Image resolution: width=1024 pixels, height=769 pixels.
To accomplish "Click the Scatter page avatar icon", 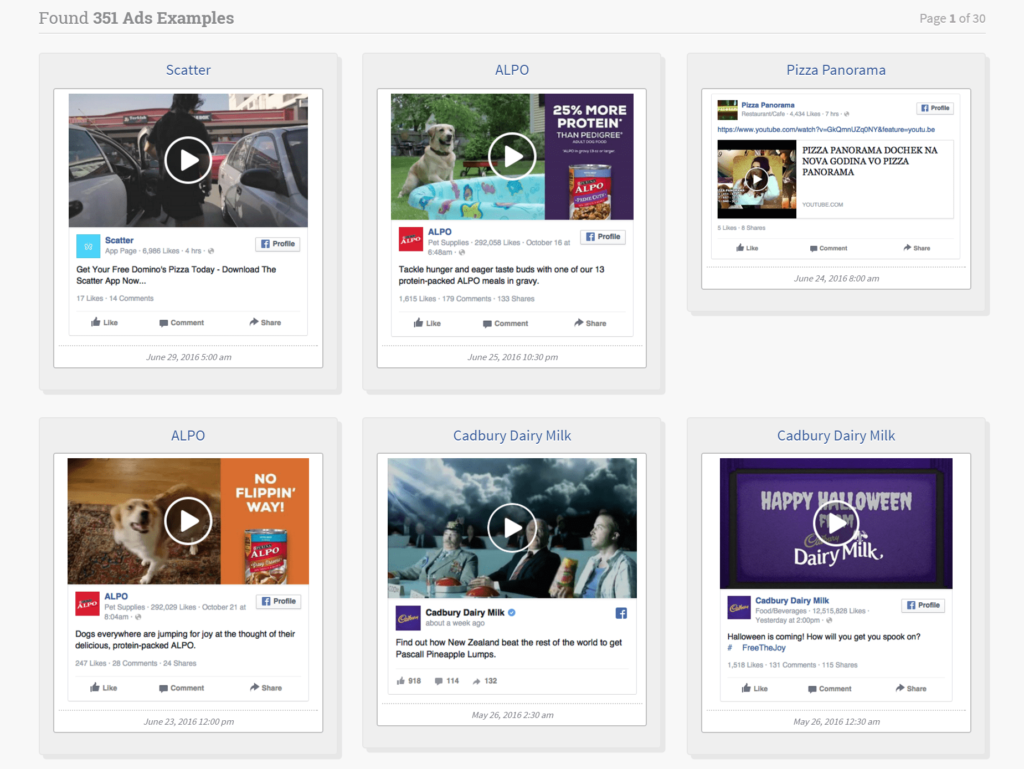I will click(x=88, y=246).
